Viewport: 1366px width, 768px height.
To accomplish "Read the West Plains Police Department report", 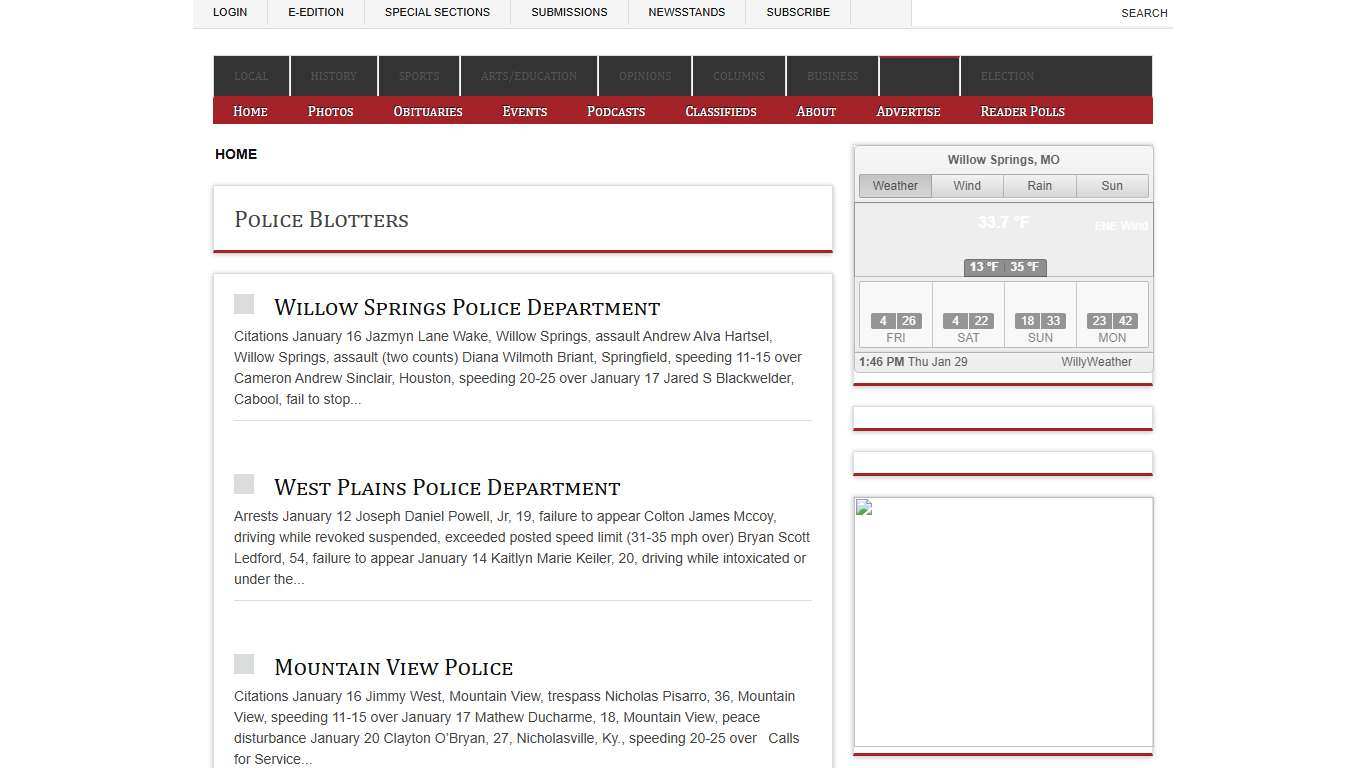I will click(446, 488).
